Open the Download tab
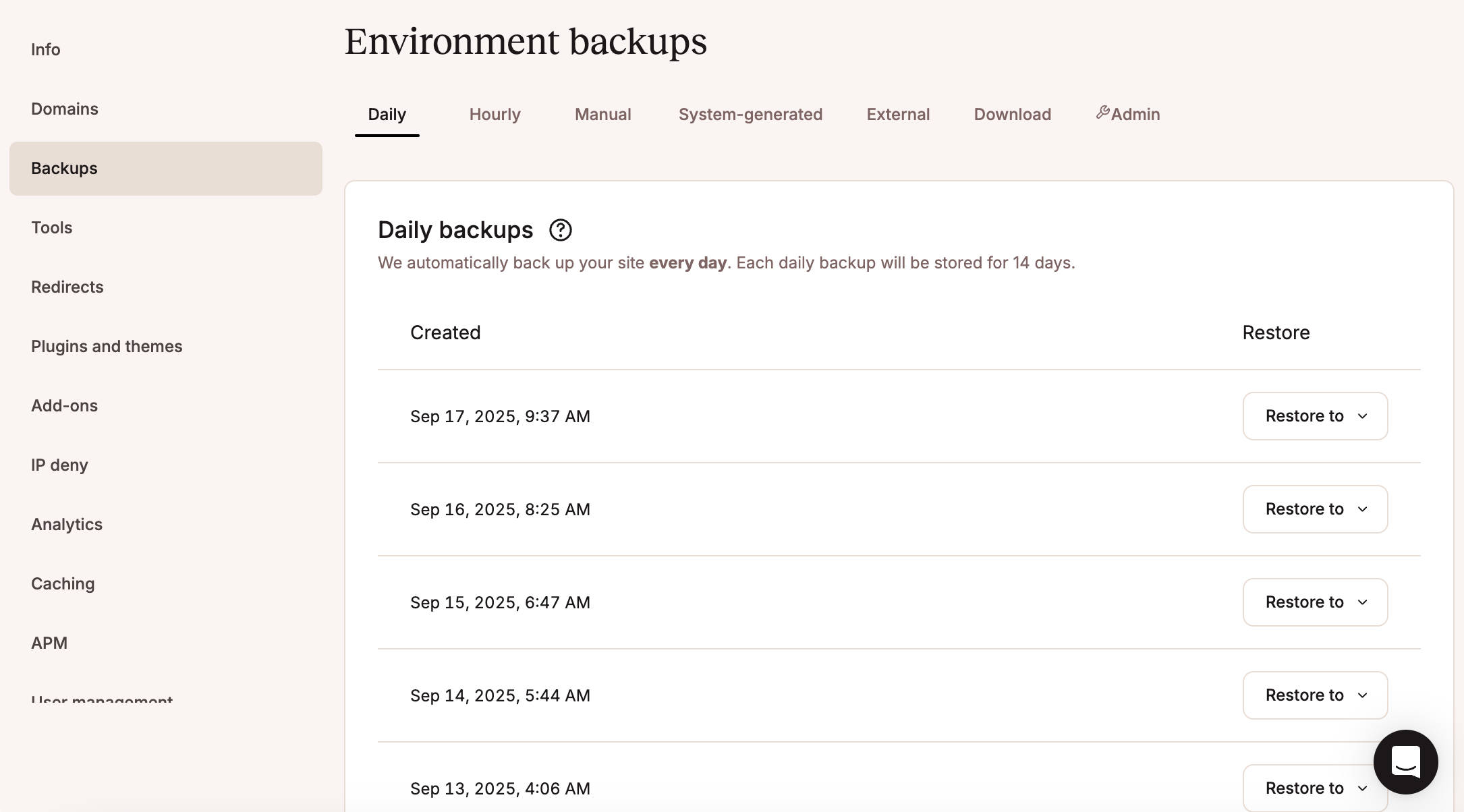 coord(1012,114)
